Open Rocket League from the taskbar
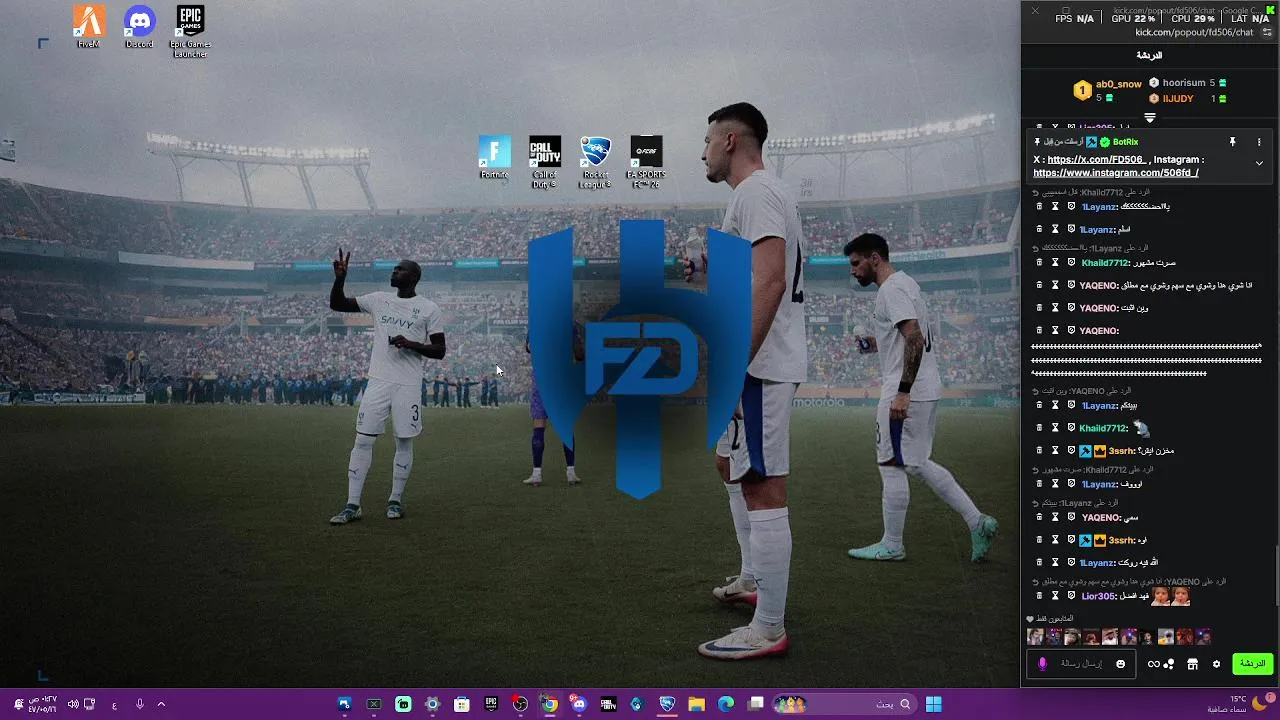 pos(667,704)
